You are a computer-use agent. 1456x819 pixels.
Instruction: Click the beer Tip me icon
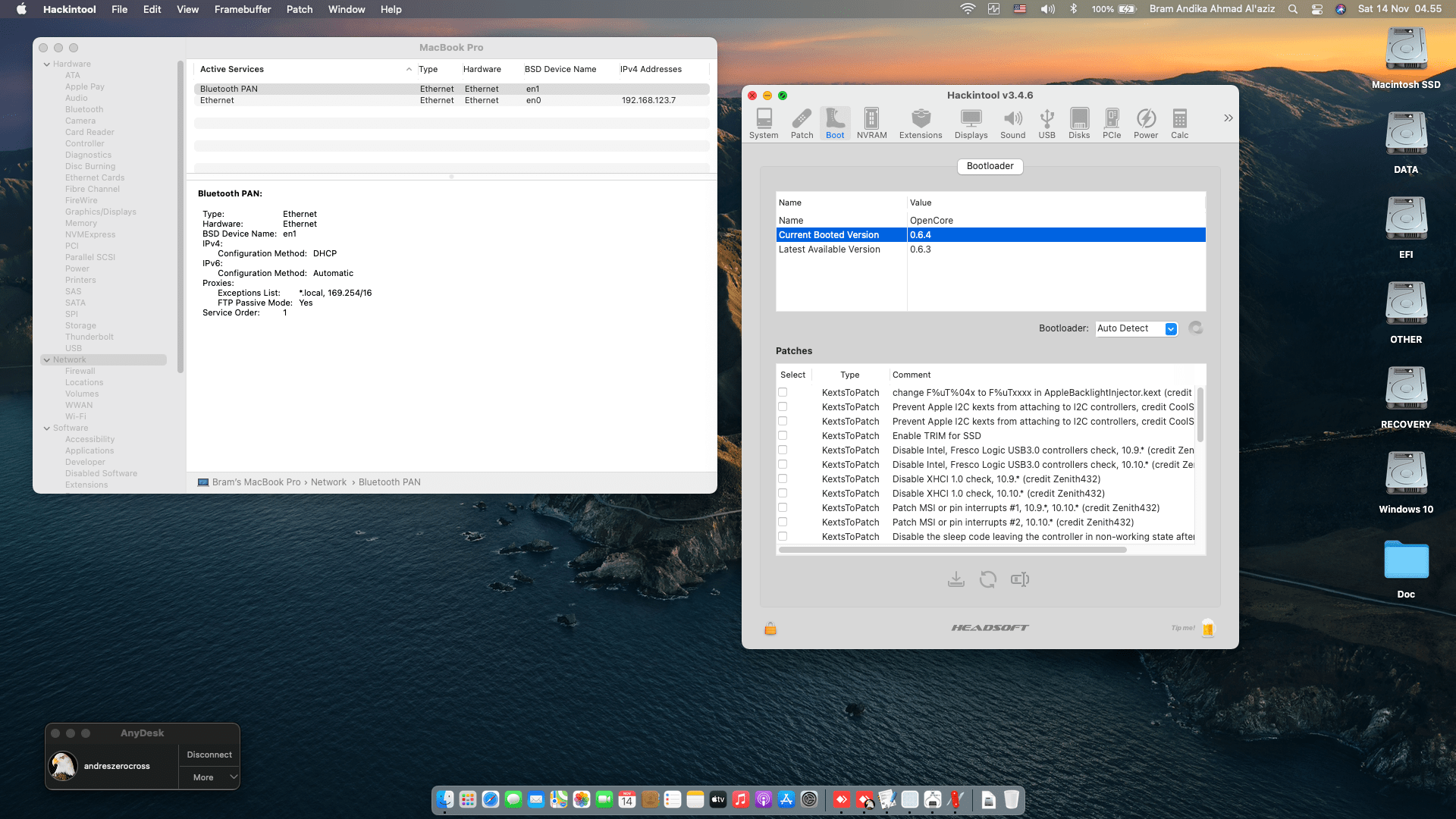(x=1208, y=628)
